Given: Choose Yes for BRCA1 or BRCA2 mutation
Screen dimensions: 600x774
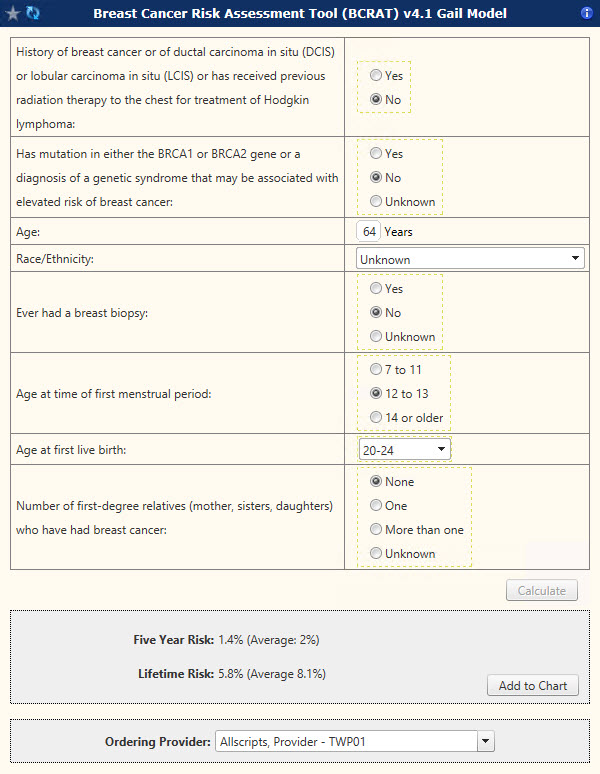Looking at the screenshot, I should click(376, 154).
